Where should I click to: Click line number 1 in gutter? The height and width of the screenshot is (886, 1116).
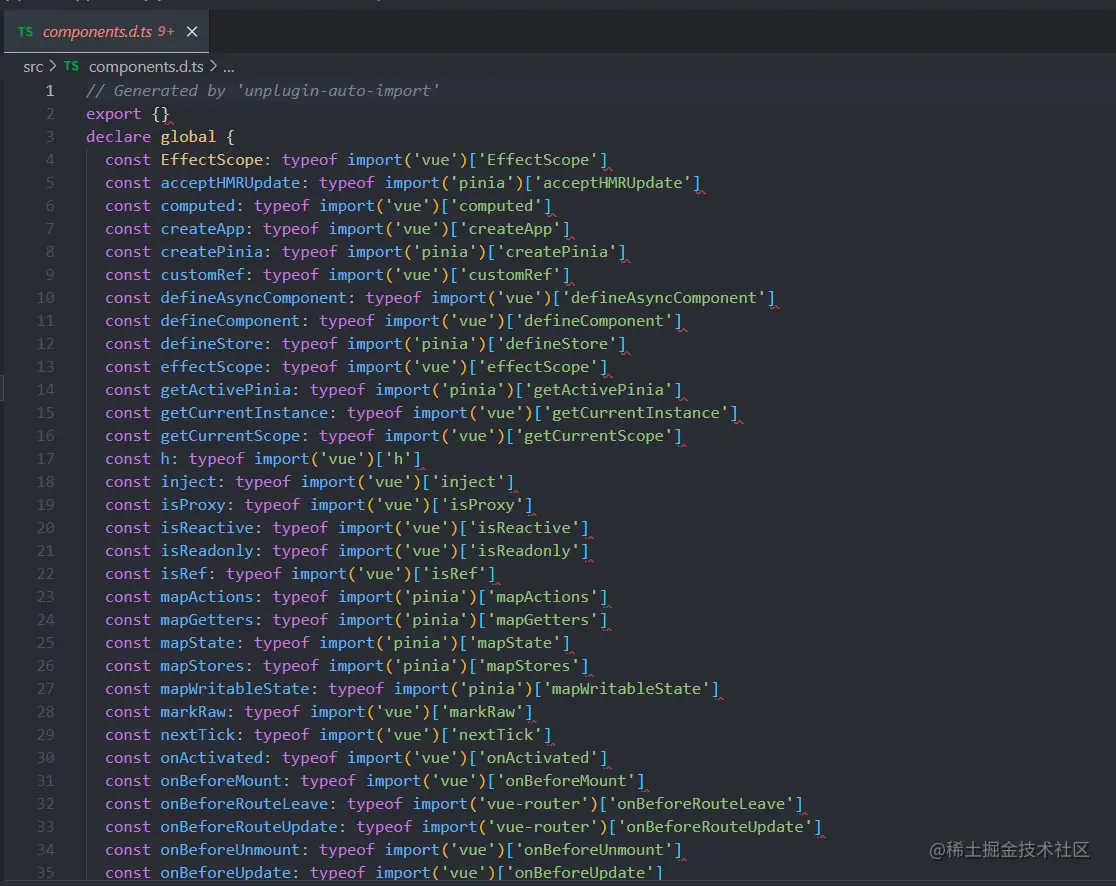(50, 91)
